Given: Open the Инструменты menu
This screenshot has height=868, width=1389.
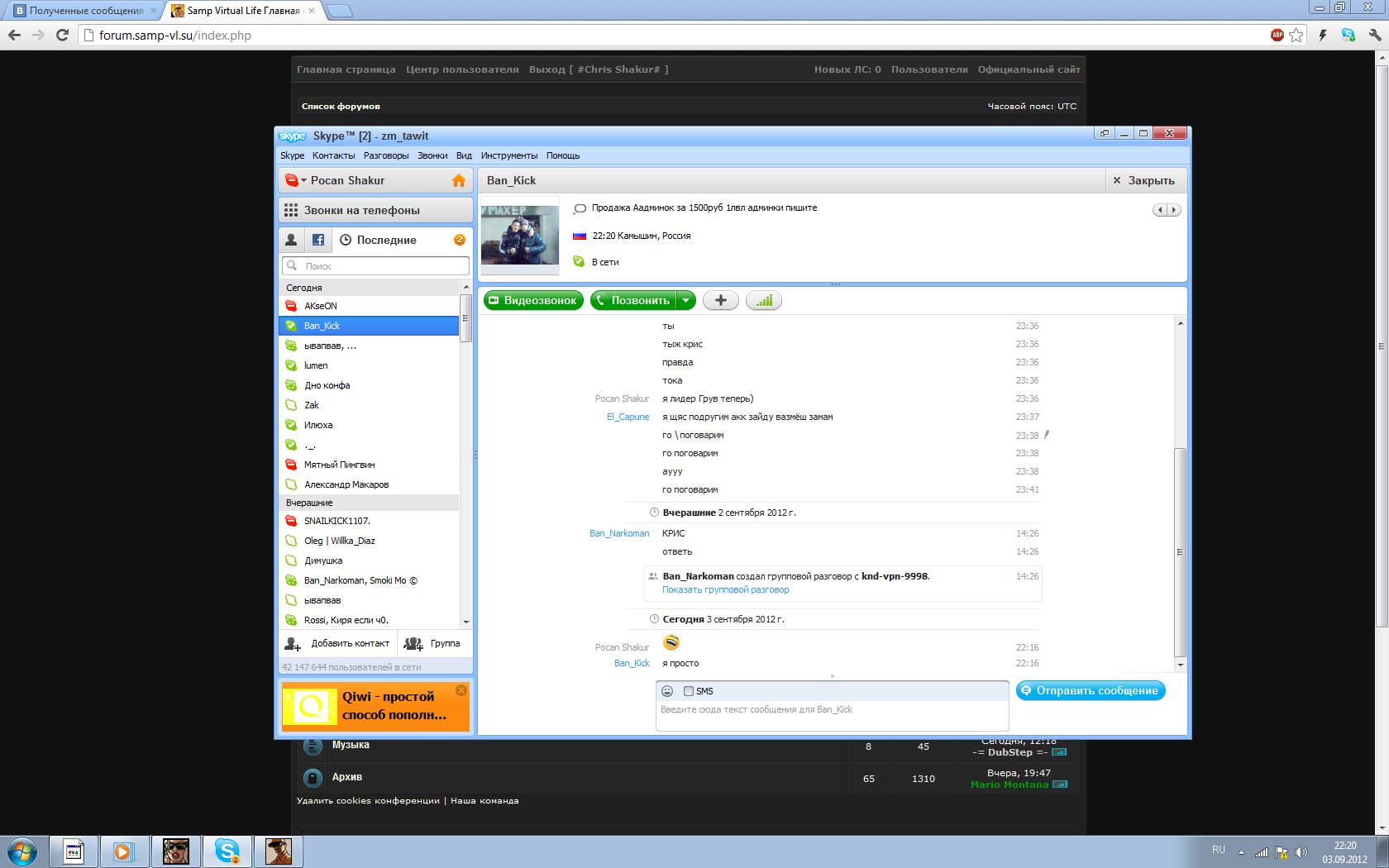Looking at the screenshot, I should 509,155.
